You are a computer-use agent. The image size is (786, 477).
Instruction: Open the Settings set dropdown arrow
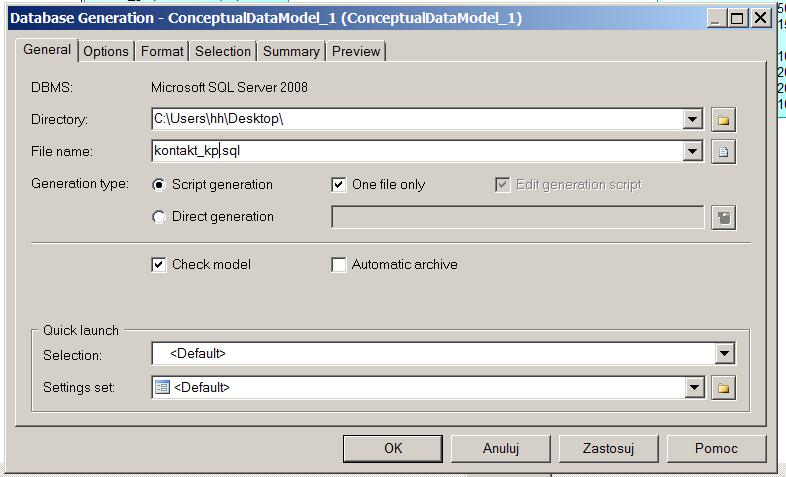(x=695, y=387)
